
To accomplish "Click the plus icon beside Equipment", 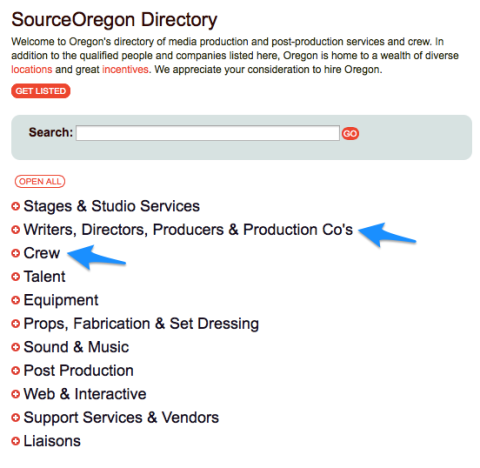I will tap(15, 300).
